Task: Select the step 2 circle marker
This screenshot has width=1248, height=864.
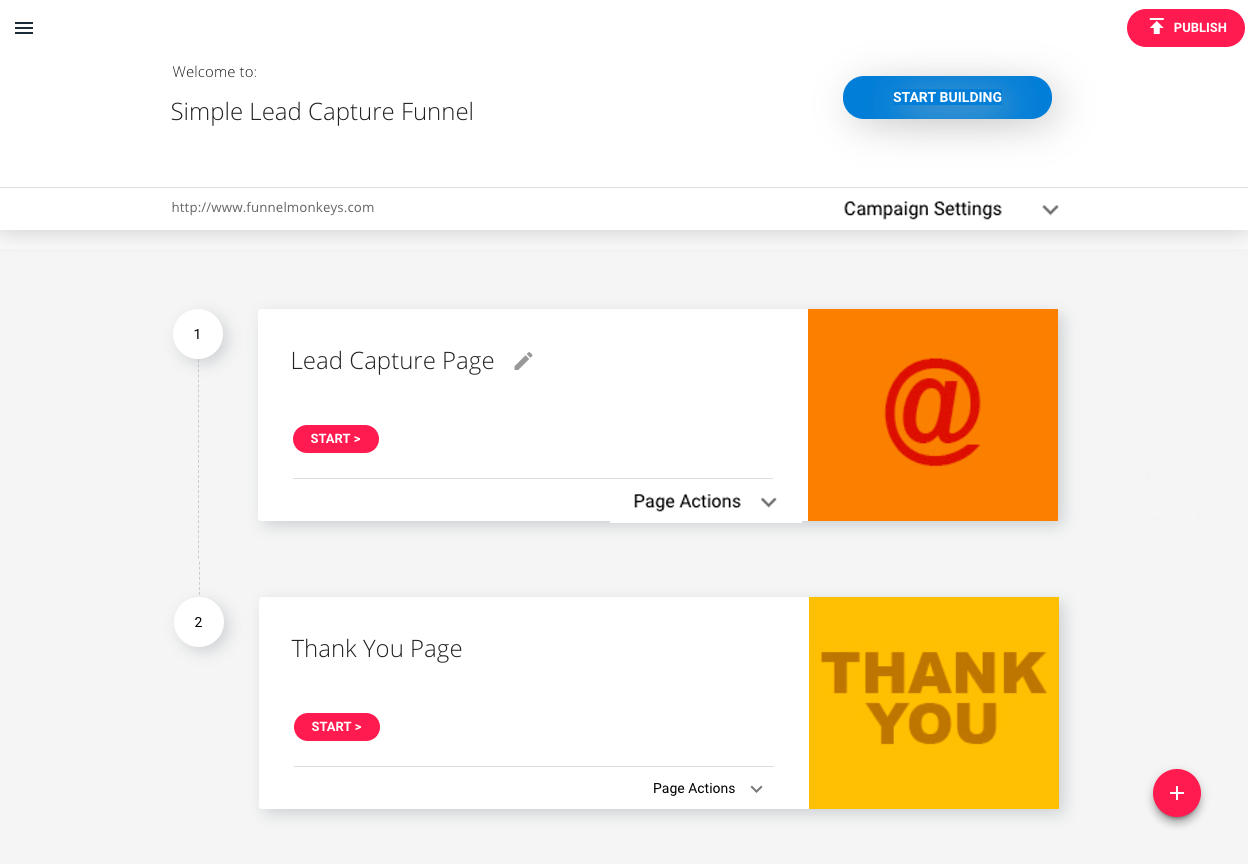Action: click(198, 622)
